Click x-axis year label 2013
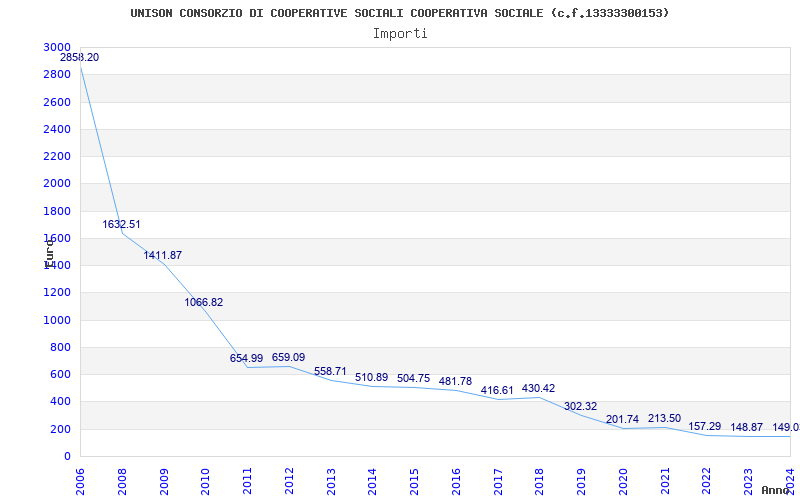This screenshot has width=800, height=500. tap(331, 482)
